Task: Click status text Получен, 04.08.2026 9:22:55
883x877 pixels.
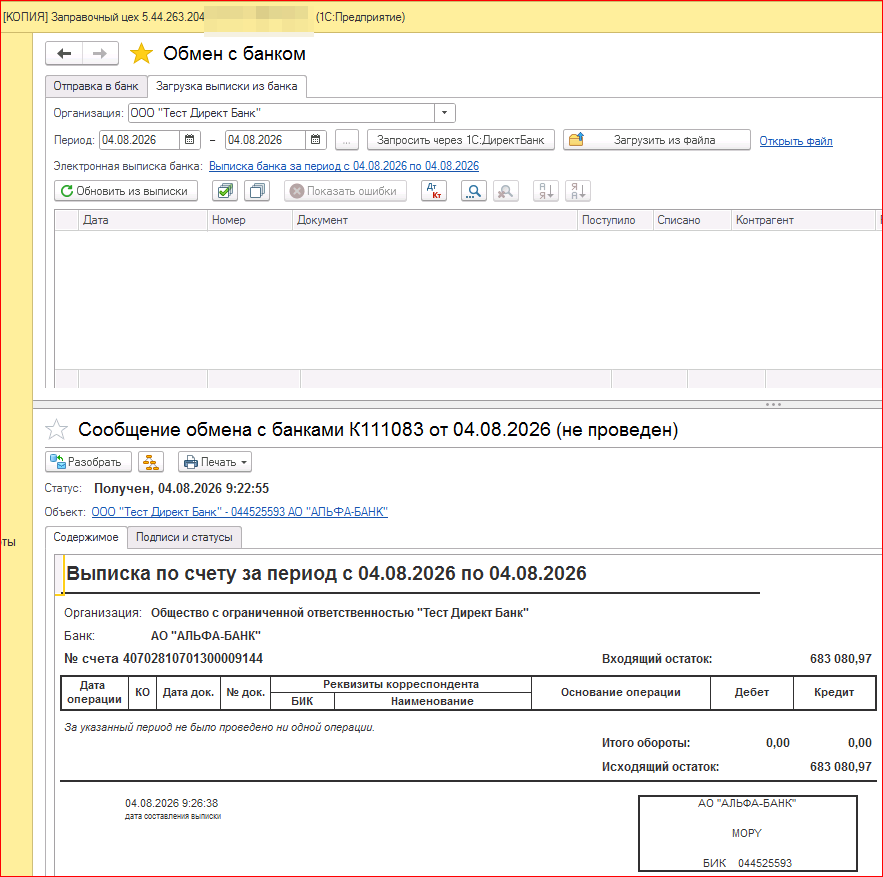Action: pyautogui.click(x=181, y=488)
